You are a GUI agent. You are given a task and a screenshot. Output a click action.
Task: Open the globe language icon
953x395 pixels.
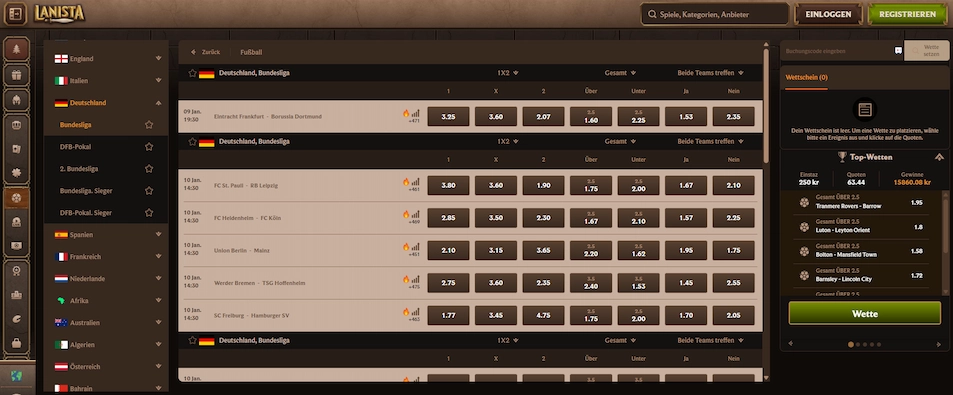pos(16,376)
